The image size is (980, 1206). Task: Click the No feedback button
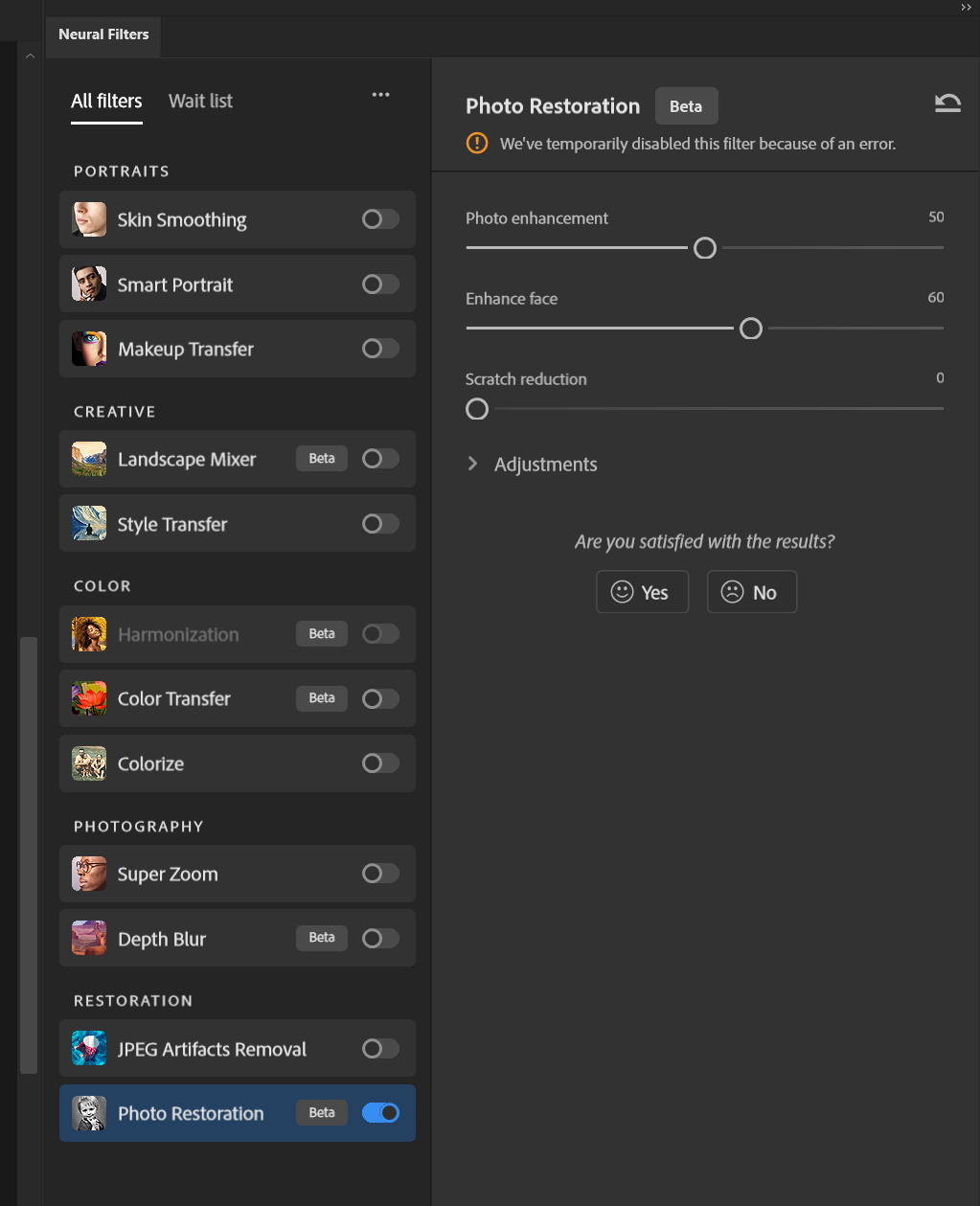[751, 592]
